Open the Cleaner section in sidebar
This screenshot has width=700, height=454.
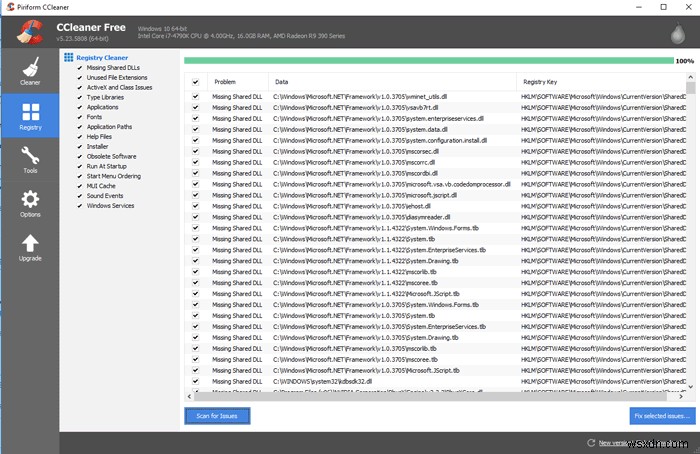click(x=30, y=71)
